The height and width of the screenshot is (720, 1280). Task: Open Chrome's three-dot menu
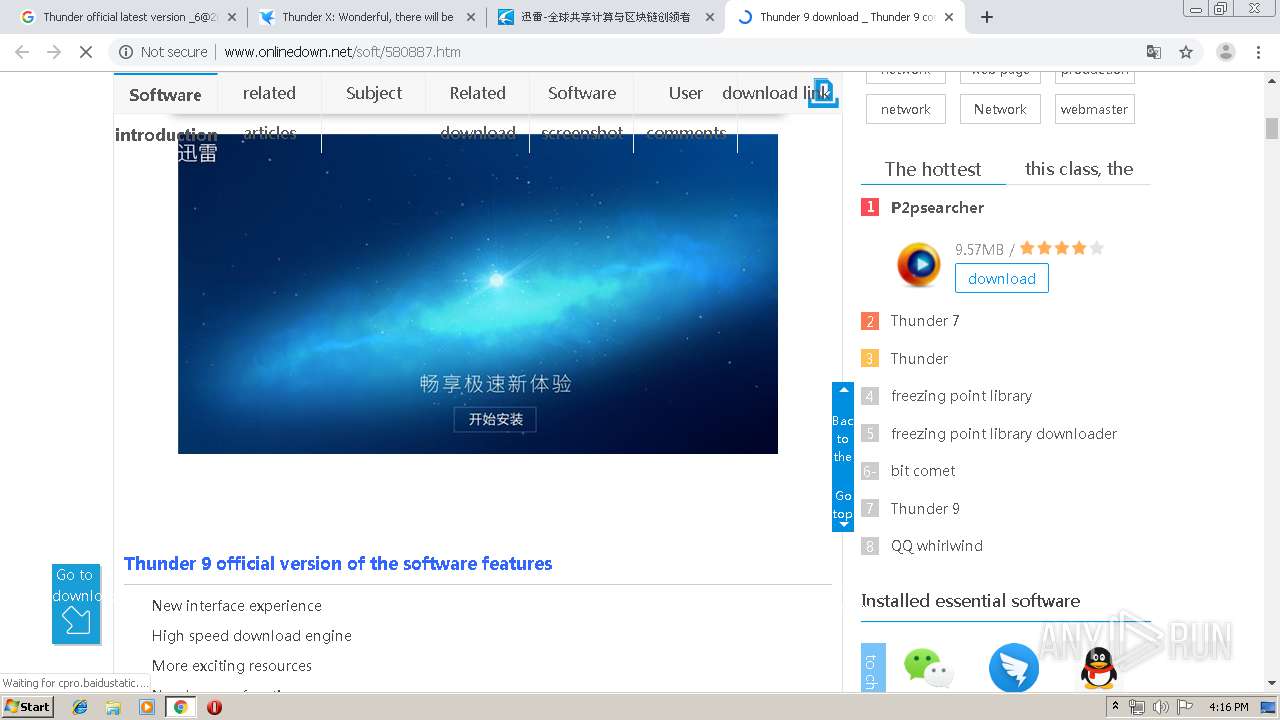(x=1257, y=52)
